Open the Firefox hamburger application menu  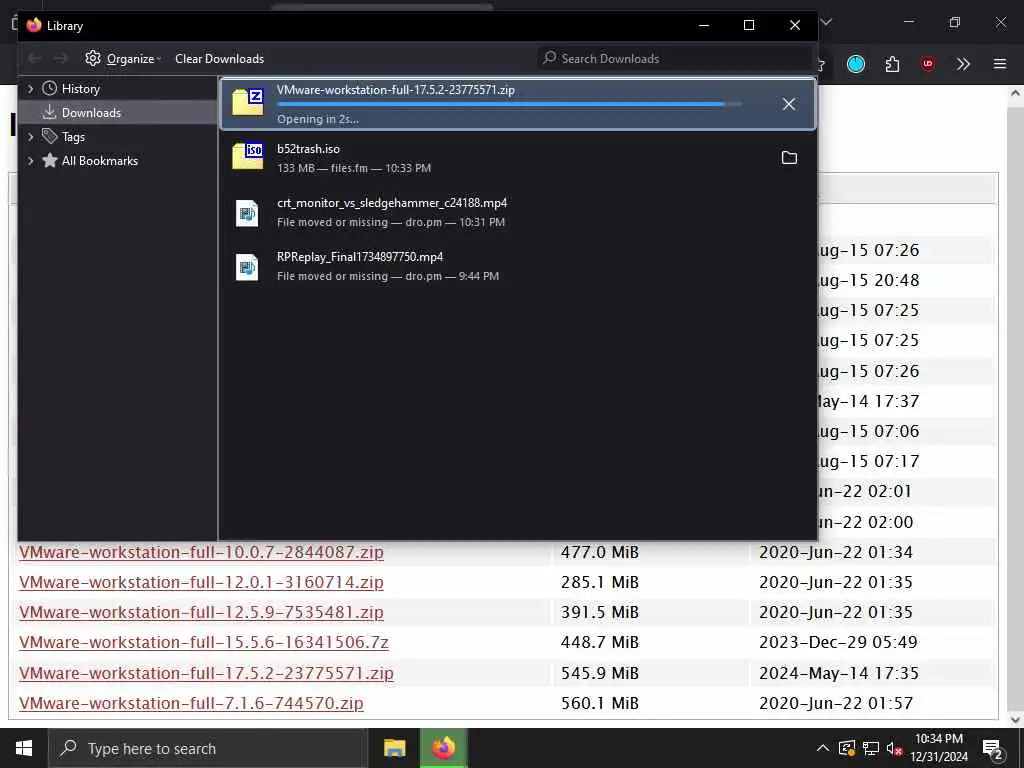(x=1000, y=64)
